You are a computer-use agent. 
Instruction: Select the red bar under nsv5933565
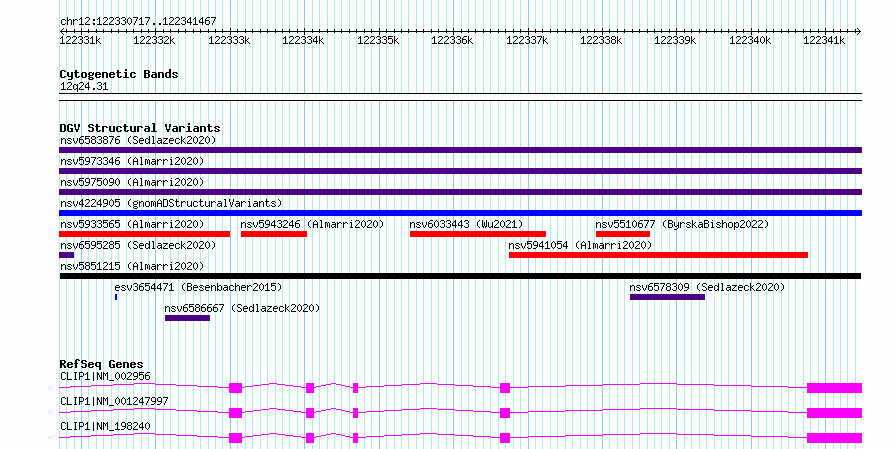[145, 234]
